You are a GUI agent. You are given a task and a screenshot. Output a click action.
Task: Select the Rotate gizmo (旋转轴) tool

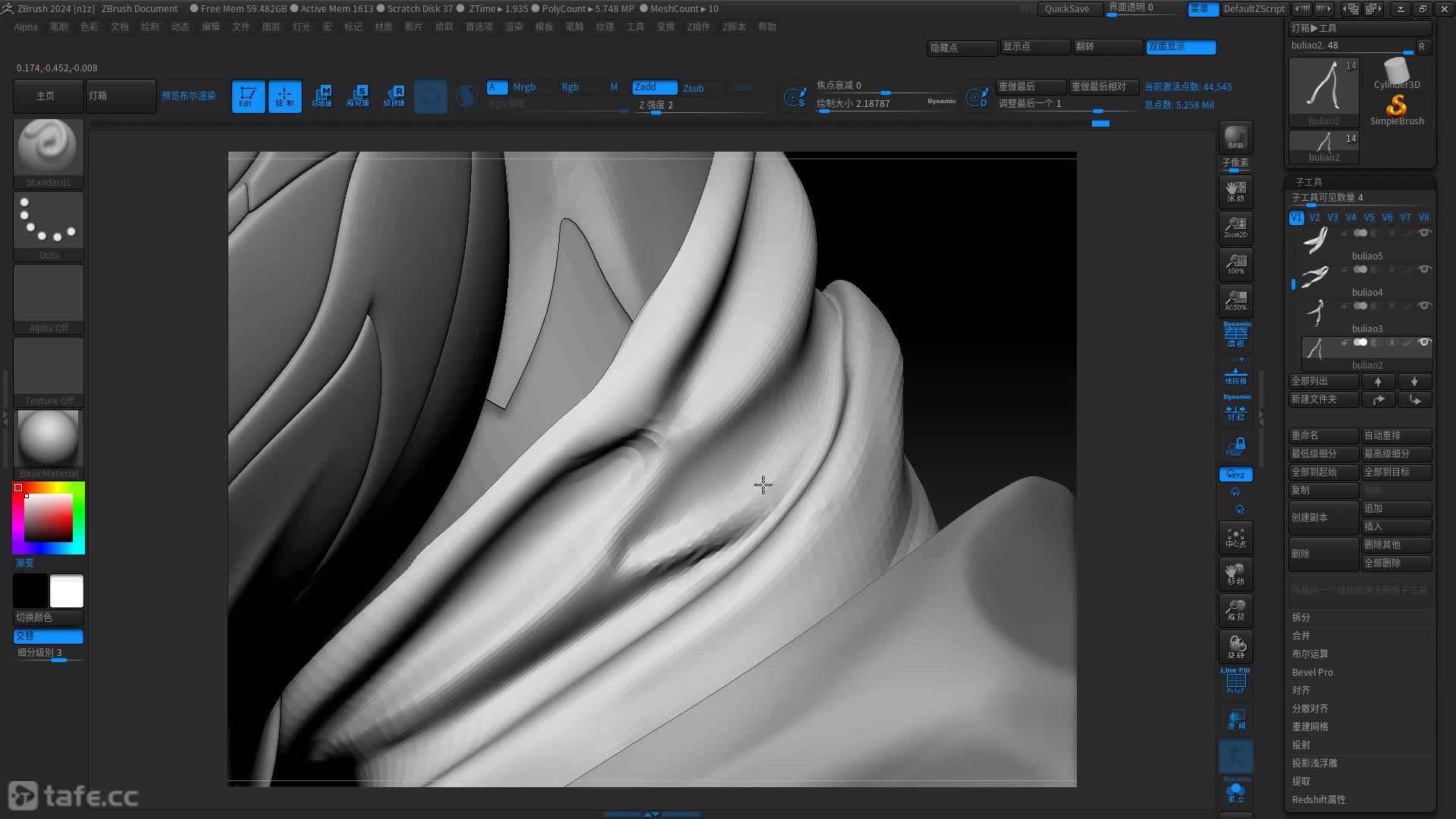[x=394, y=96]
